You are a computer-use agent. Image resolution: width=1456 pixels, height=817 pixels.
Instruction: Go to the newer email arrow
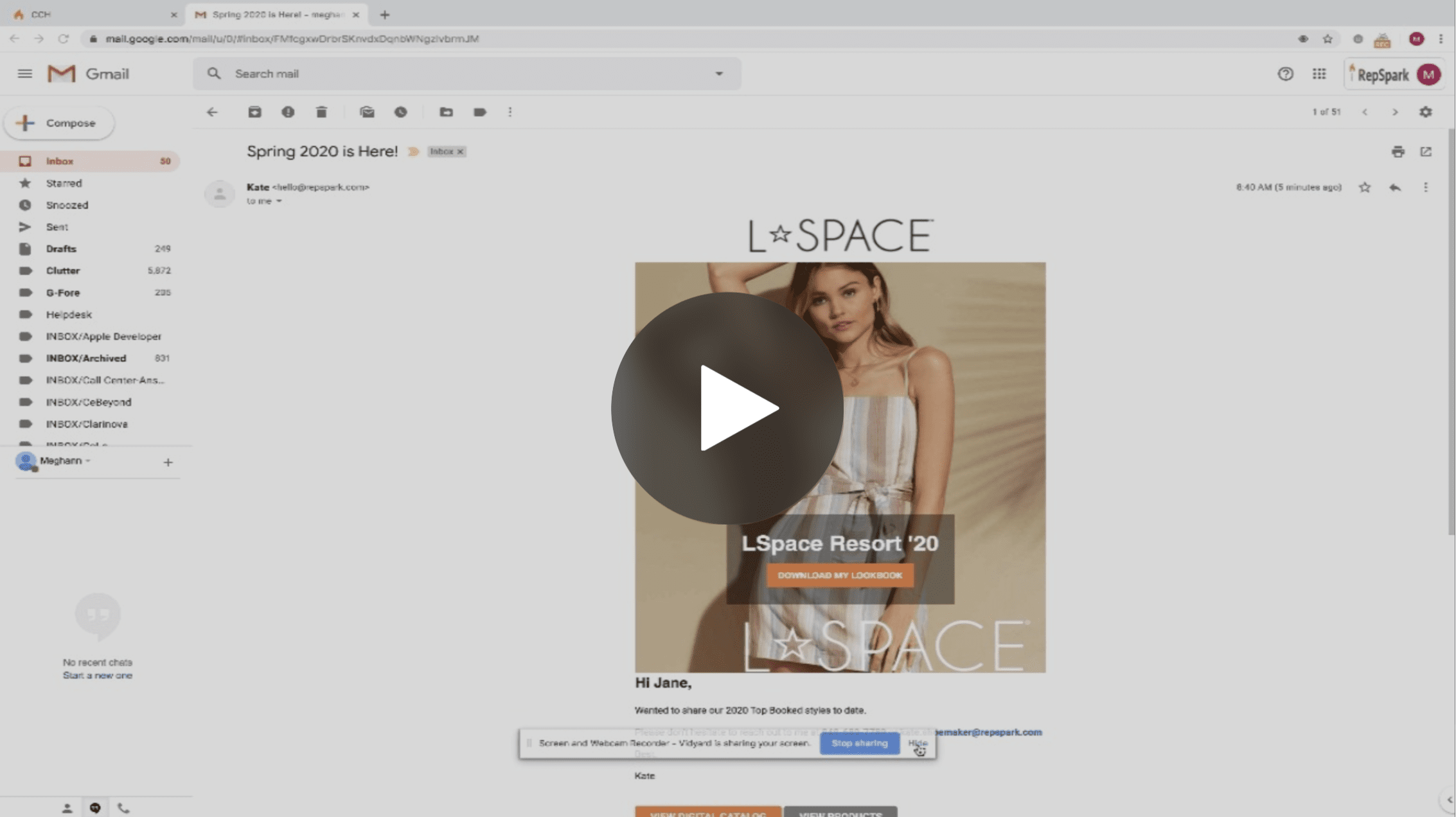(x=1365, y=112)
